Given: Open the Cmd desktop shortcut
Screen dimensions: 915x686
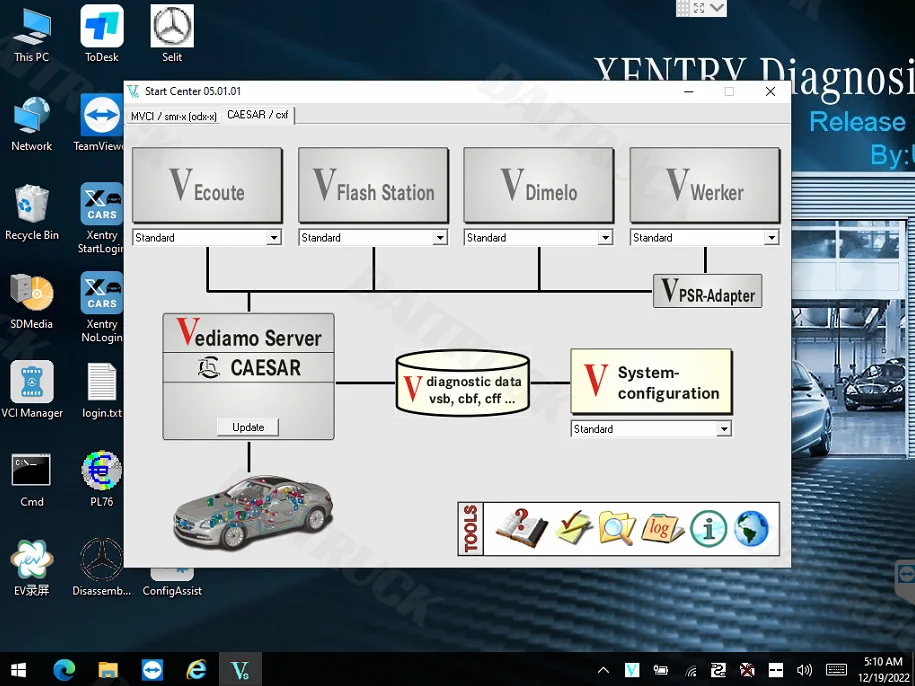Looking at the screenshot, I should 32,480.
